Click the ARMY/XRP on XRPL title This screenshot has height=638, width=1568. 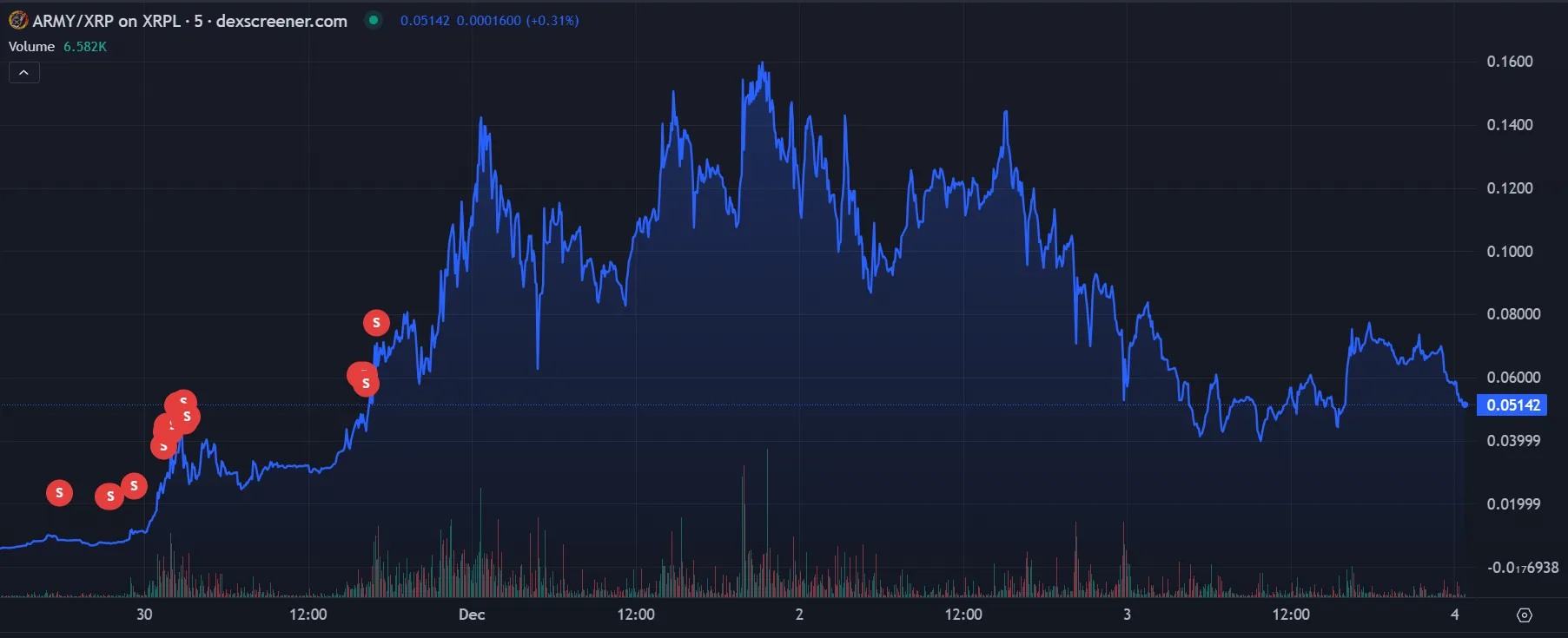pyautogui.click(x=107, y=21)
